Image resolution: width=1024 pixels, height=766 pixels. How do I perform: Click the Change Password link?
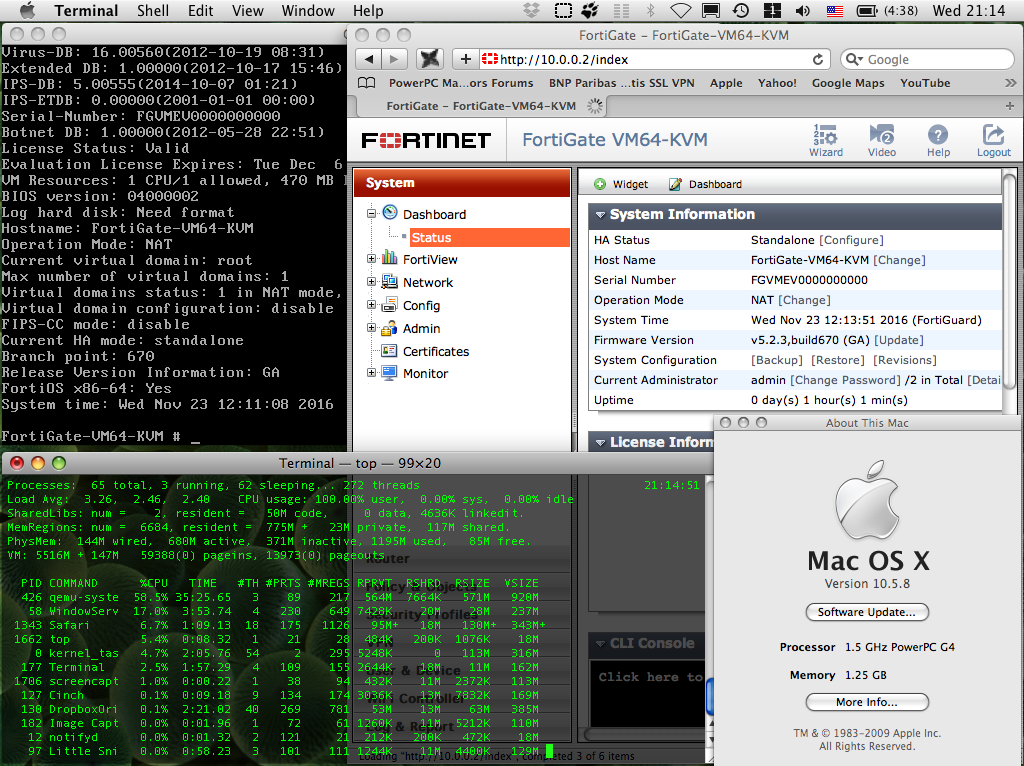846,380
